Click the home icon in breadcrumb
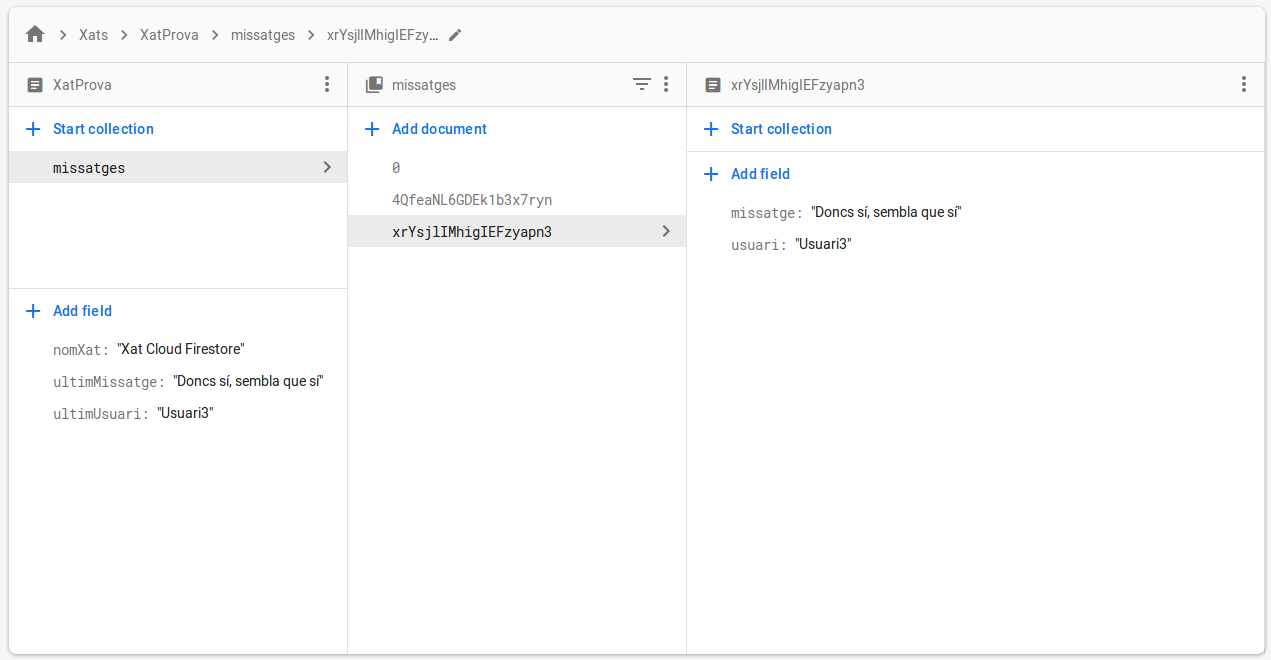Image resolution: width=1271 pixels, height=660 pixels. [35, 35]
